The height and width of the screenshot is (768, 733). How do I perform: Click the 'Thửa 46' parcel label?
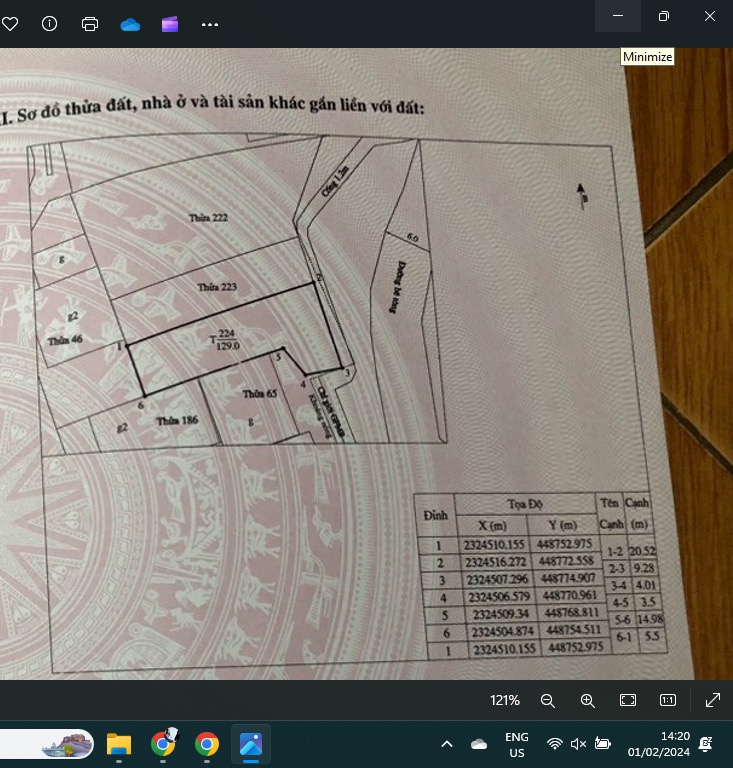pos(65,340)
